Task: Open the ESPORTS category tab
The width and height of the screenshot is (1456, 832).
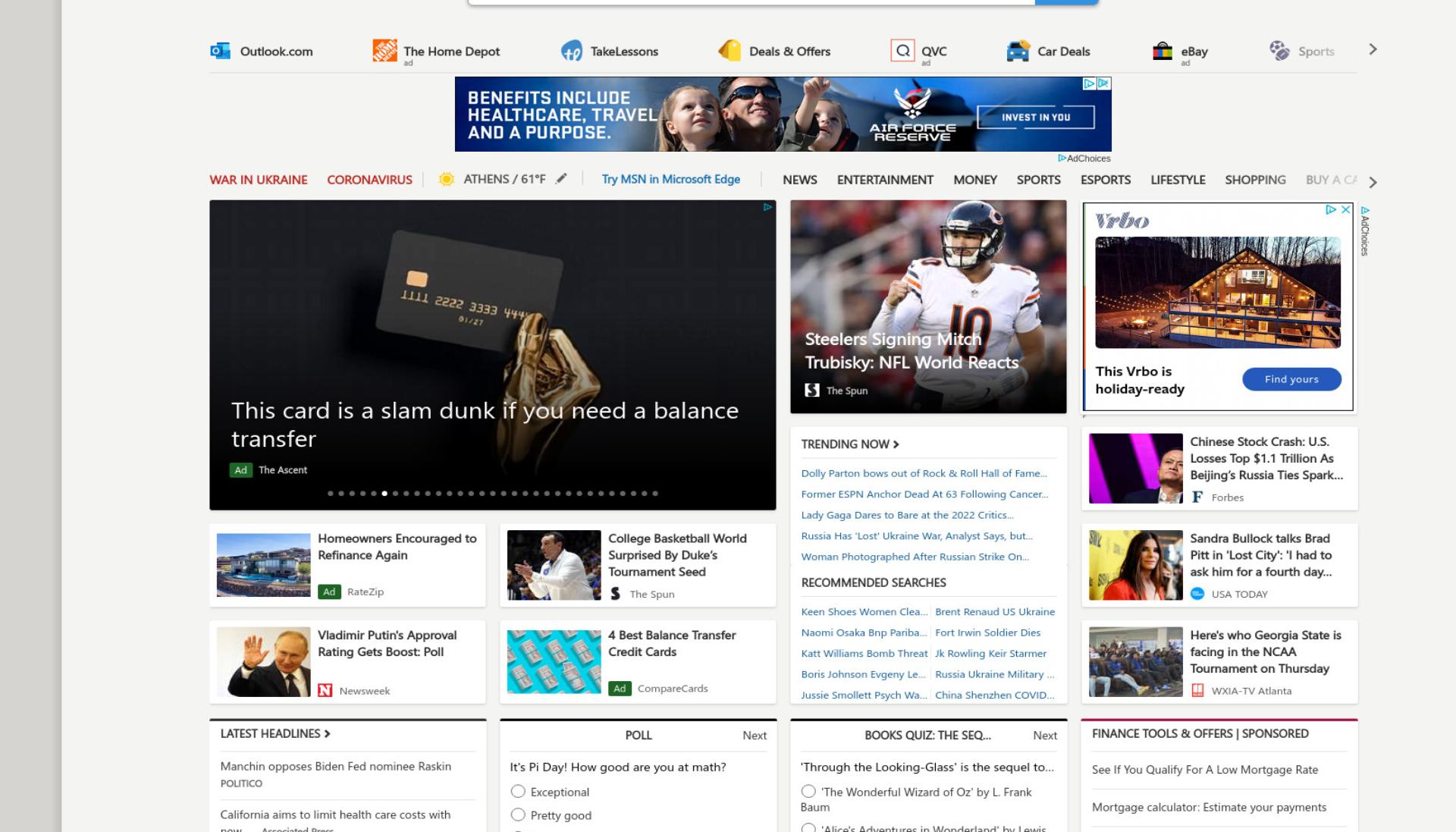Action: pos(1106,180)
